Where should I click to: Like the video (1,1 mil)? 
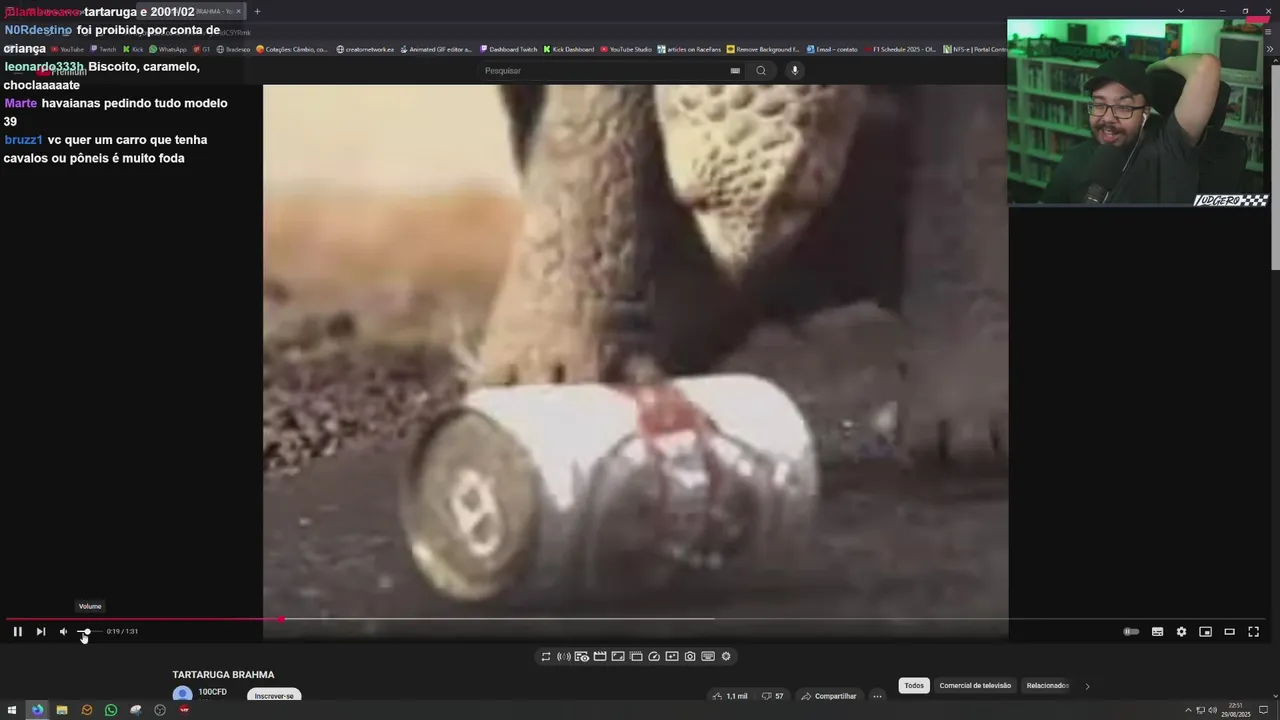[x=731, y=696]
